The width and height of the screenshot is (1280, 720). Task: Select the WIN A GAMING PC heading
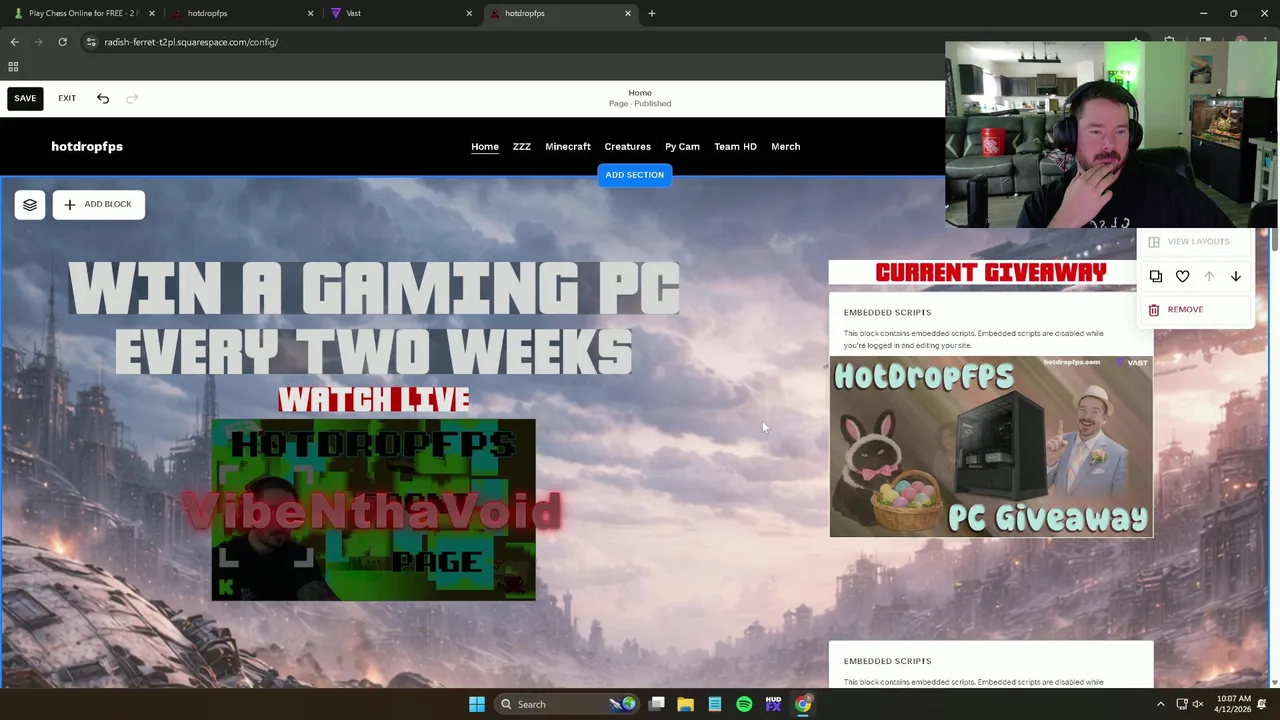click(x=374, y=288)
